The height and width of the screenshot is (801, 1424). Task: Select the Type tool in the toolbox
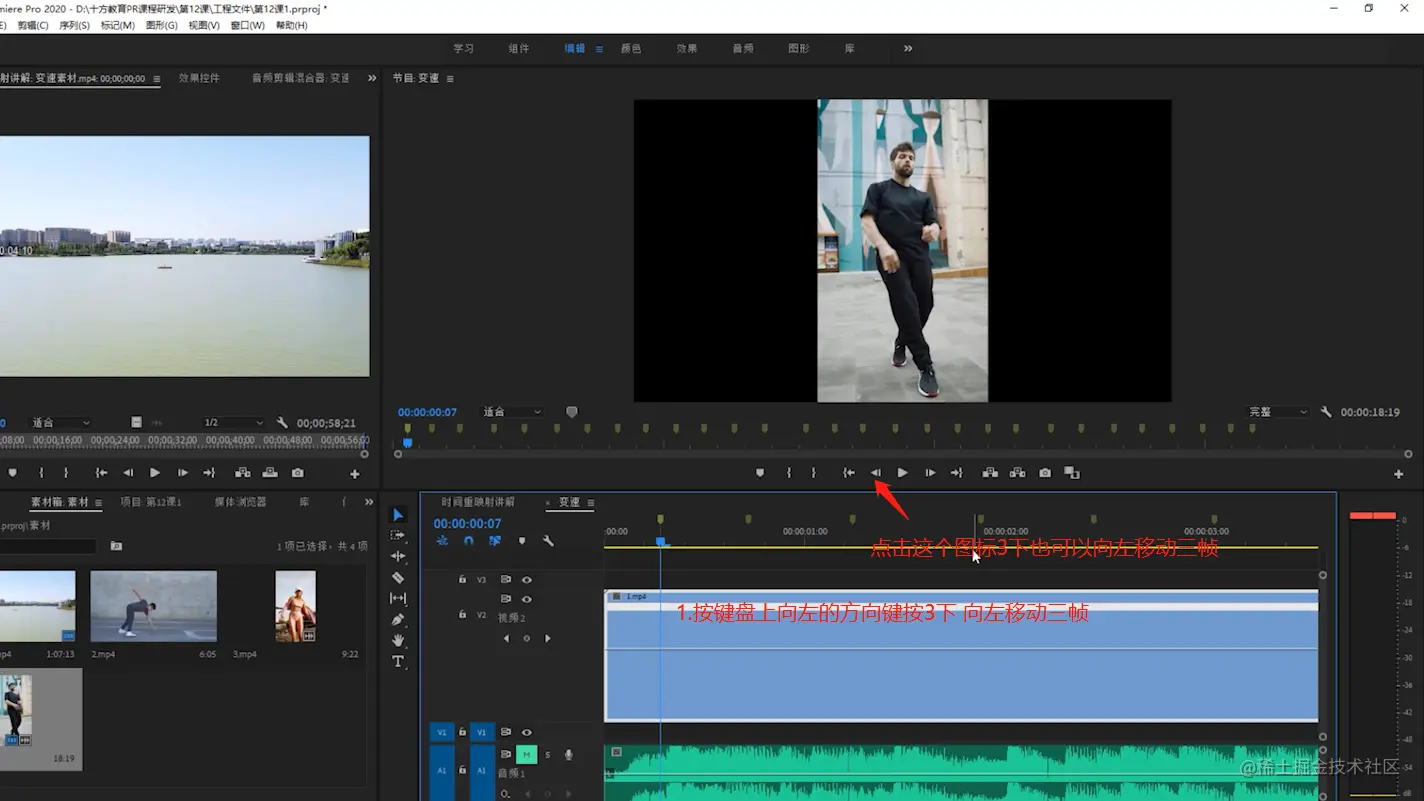pyautogui.click(x=398, y=662)
